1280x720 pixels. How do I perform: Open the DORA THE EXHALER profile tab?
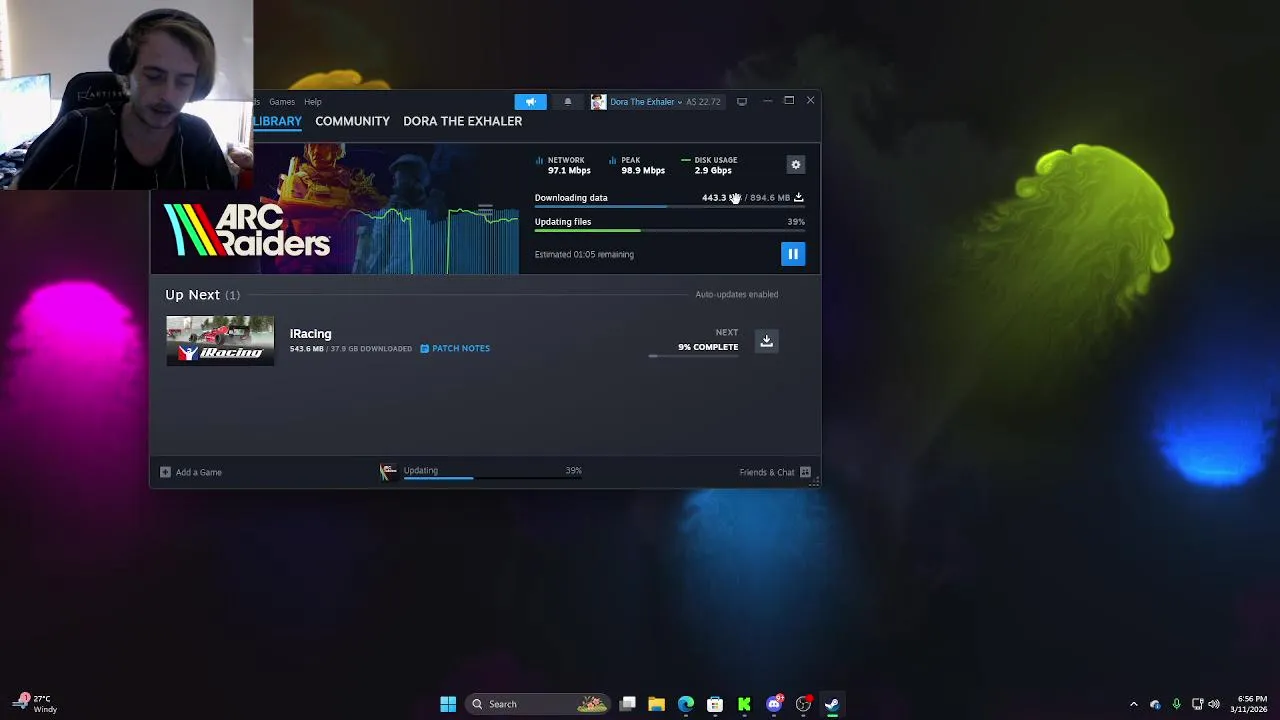[462, 121]
